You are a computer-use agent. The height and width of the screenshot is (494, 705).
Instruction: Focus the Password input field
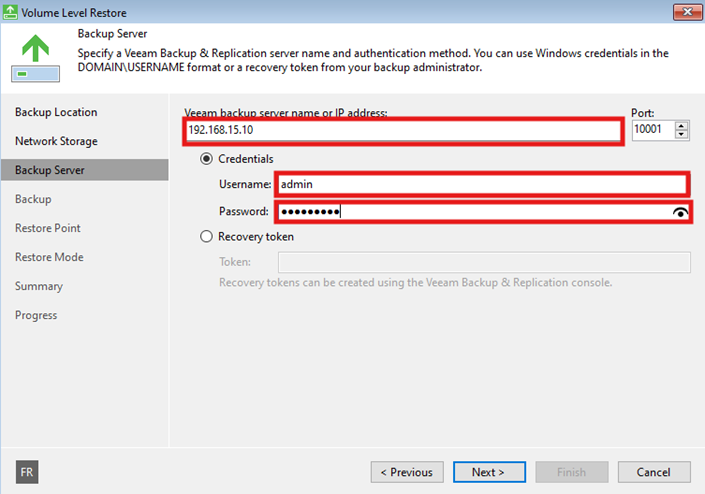click(470, 212)
